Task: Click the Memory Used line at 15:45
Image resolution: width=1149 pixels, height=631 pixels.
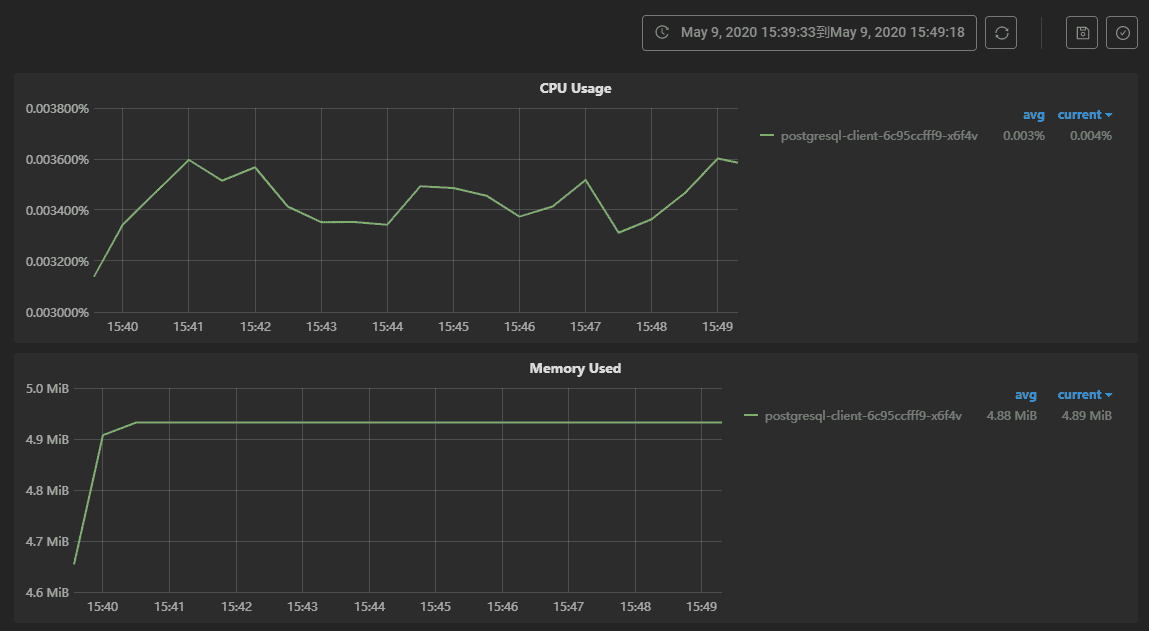Action: (436, 422)
